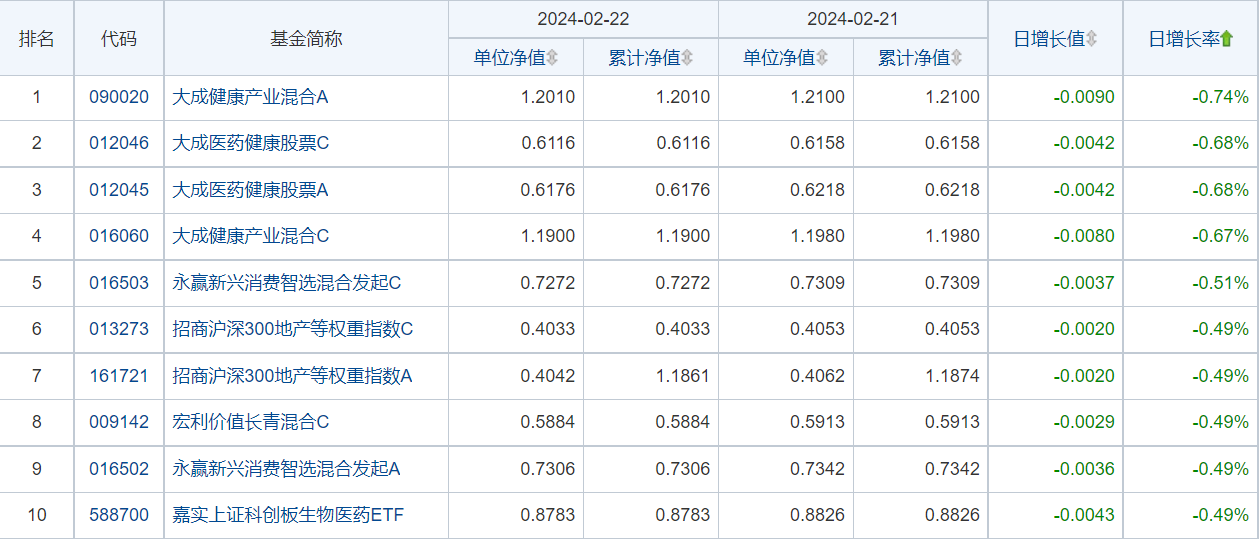Select cumulative value 1.1874

953,376
